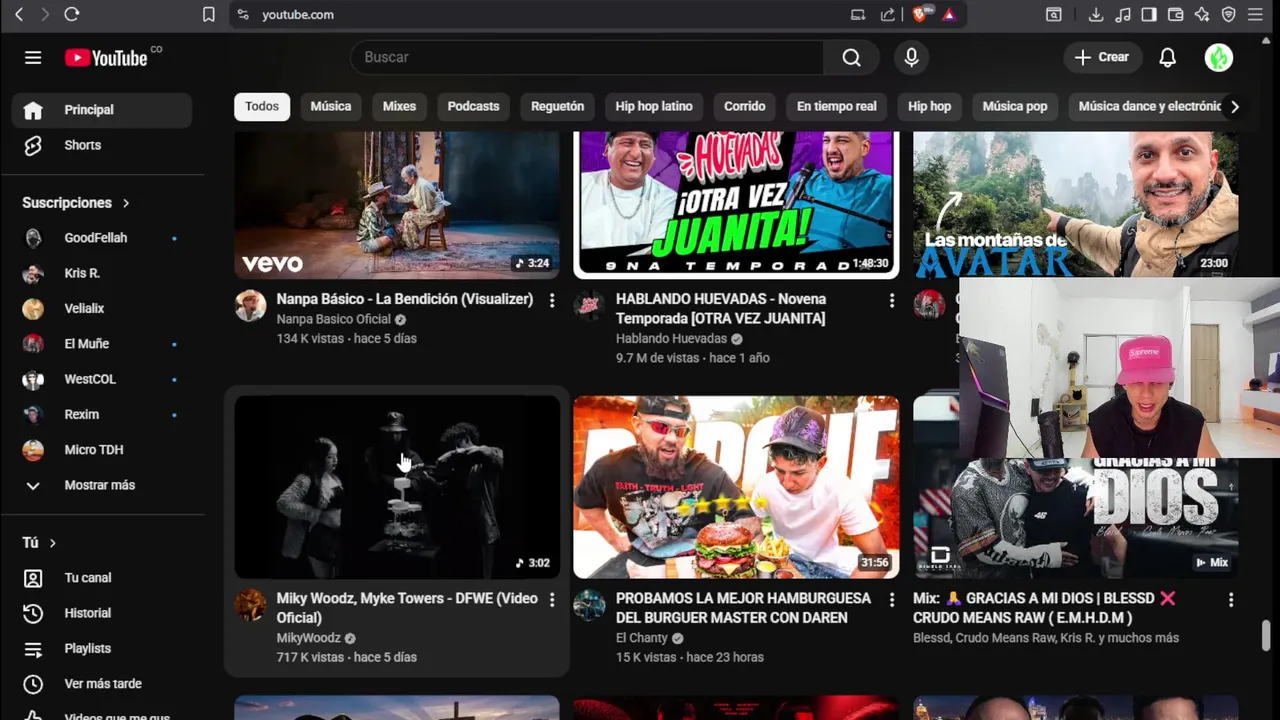The height and width of the screenshot is (720, 1280).
Task: Click the install app icon in the address bar
Action: [858, 14]
